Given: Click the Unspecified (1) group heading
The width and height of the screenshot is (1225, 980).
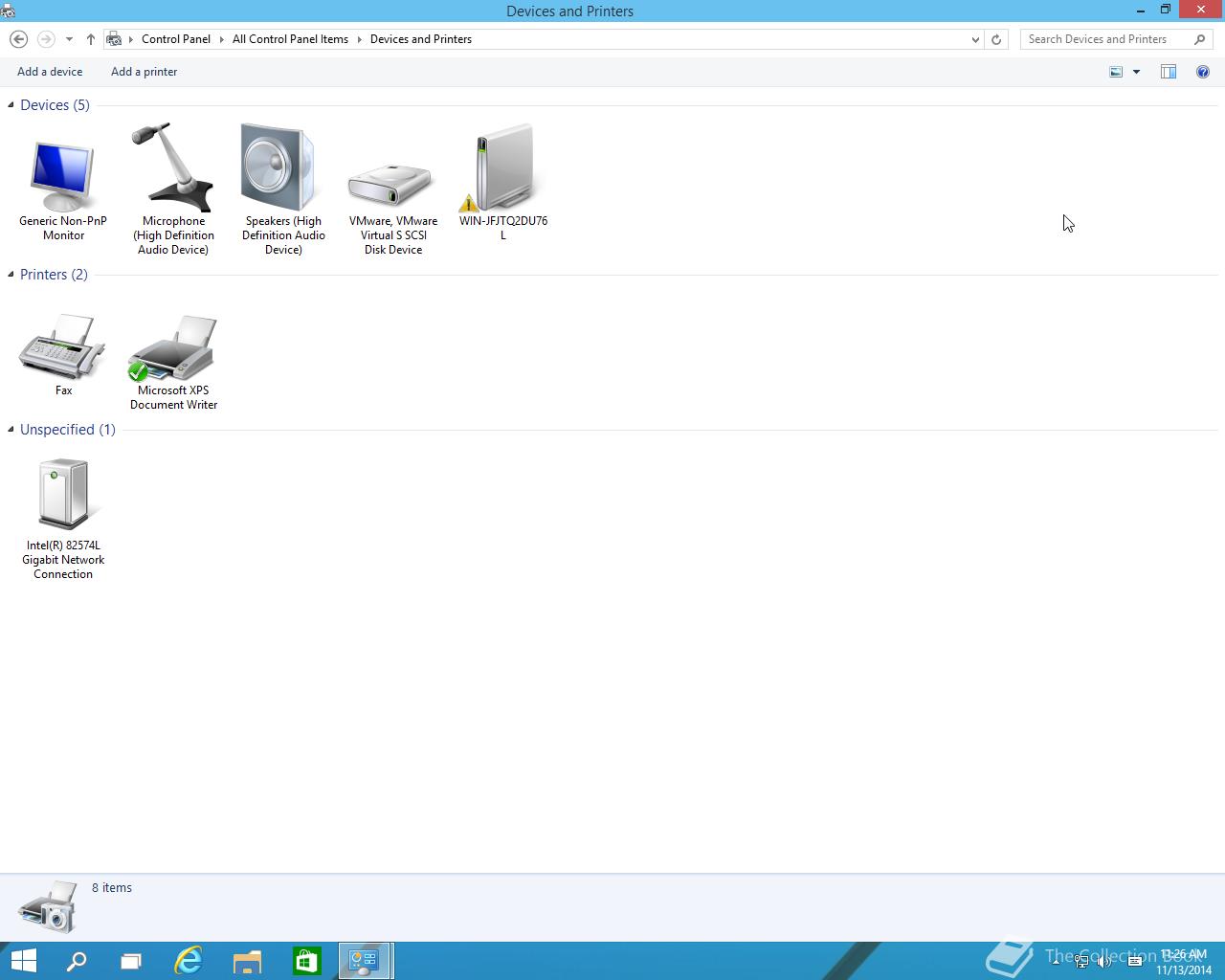Looking at the screenshot, I should [67, 430].
